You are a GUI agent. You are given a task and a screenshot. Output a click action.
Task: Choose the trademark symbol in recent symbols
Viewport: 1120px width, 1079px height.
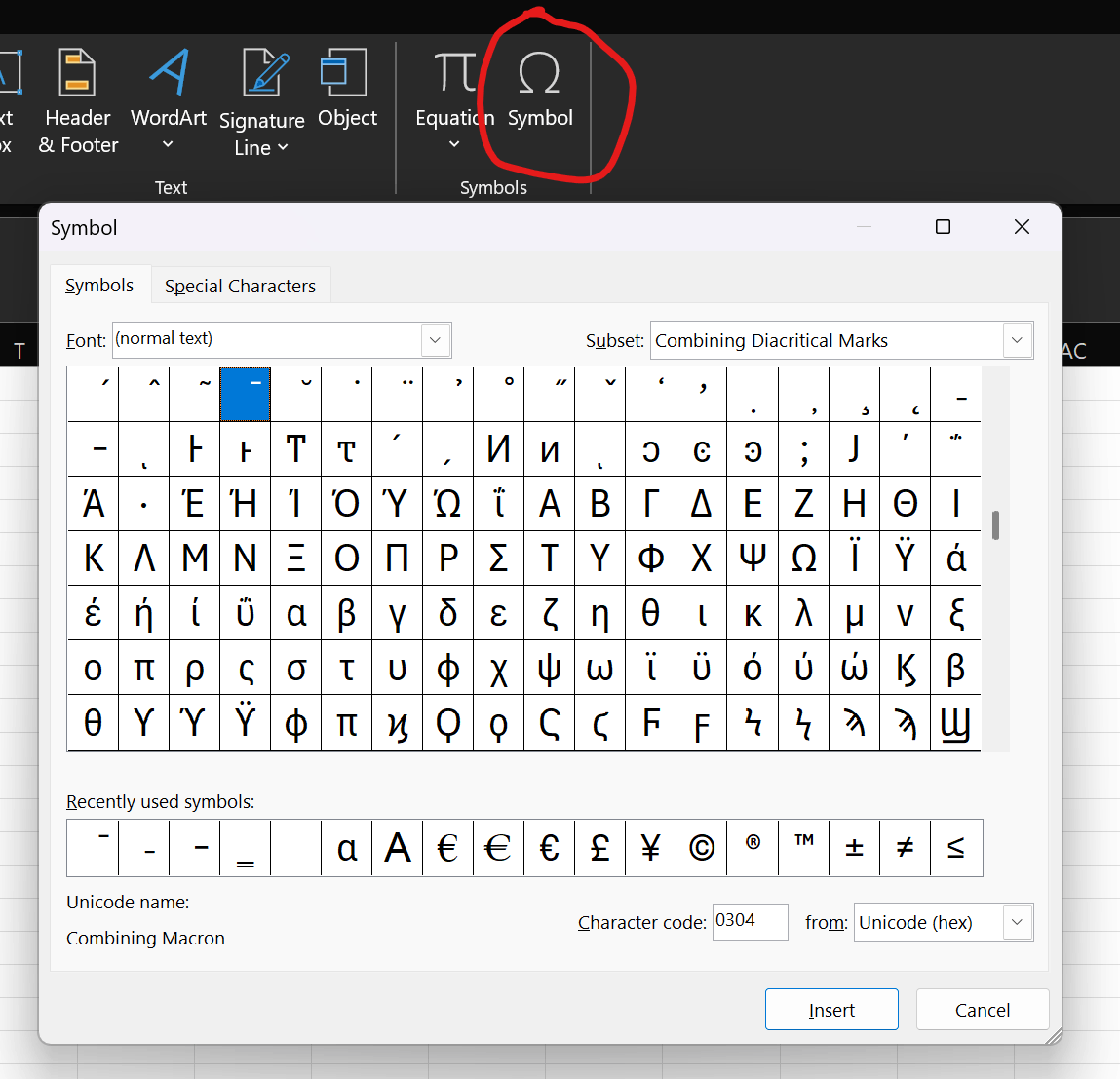coord(803,848)
